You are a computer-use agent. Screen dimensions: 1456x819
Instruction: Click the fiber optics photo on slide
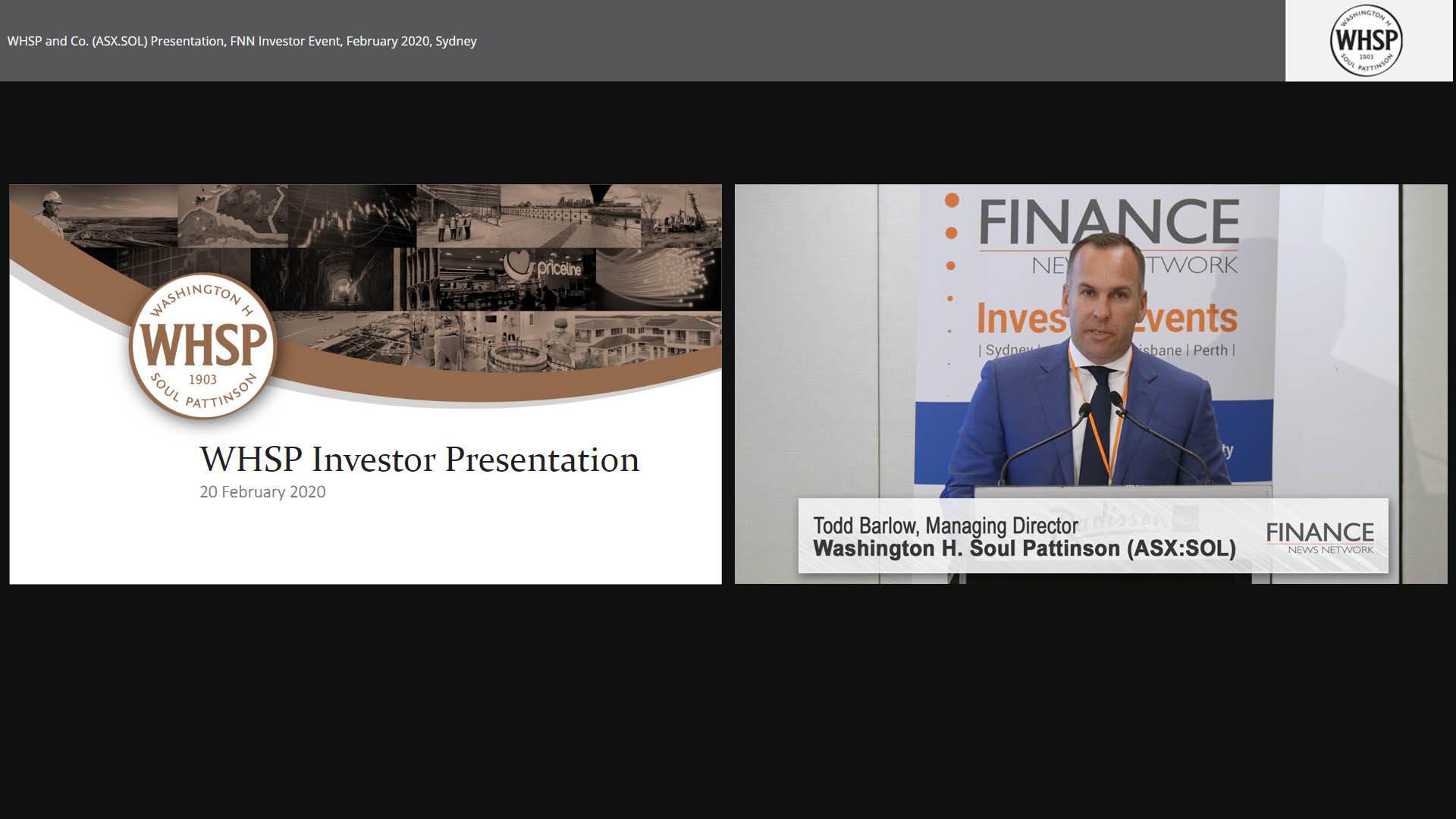658,279
